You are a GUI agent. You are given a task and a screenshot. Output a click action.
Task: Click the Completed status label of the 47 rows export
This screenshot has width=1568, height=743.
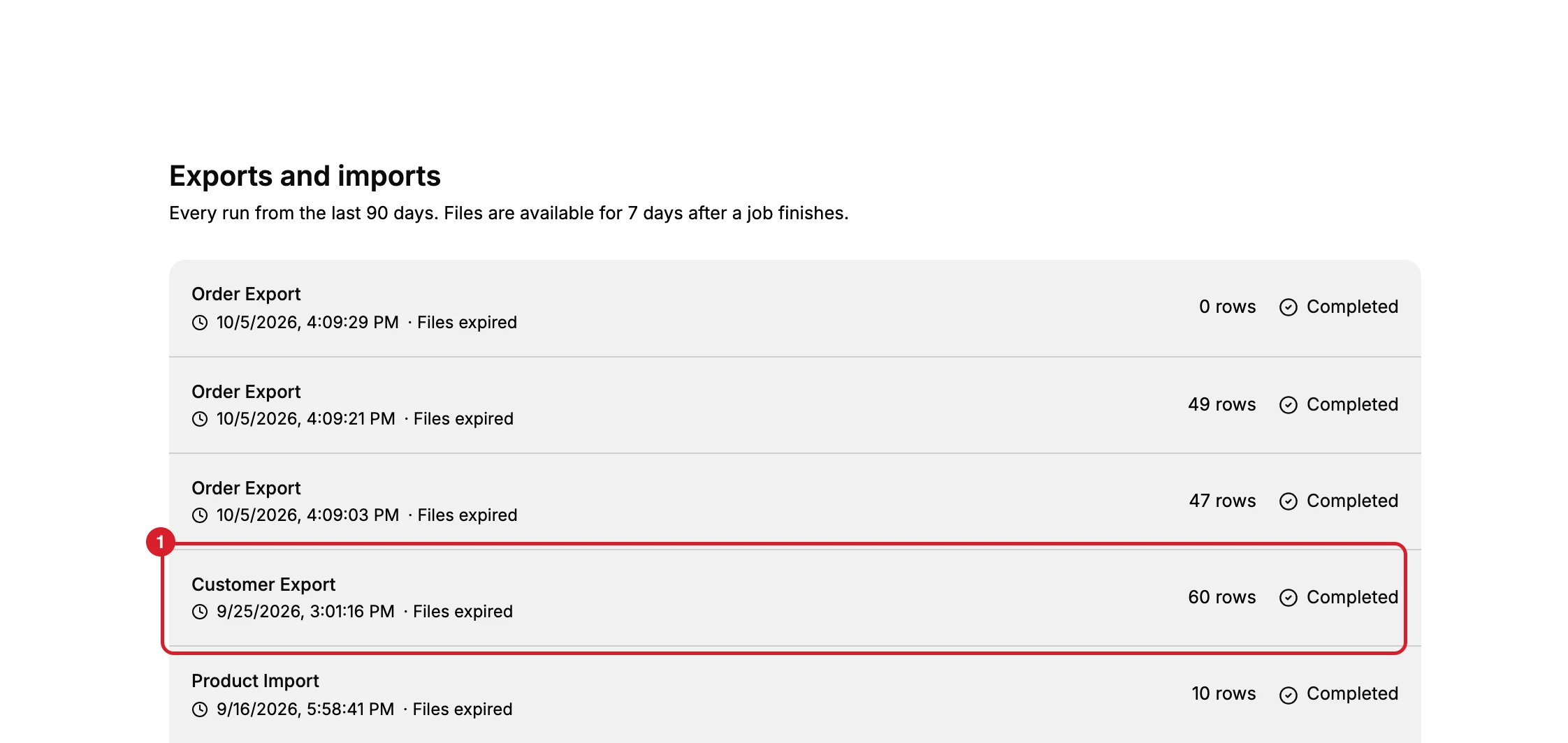click(1352, 501)
